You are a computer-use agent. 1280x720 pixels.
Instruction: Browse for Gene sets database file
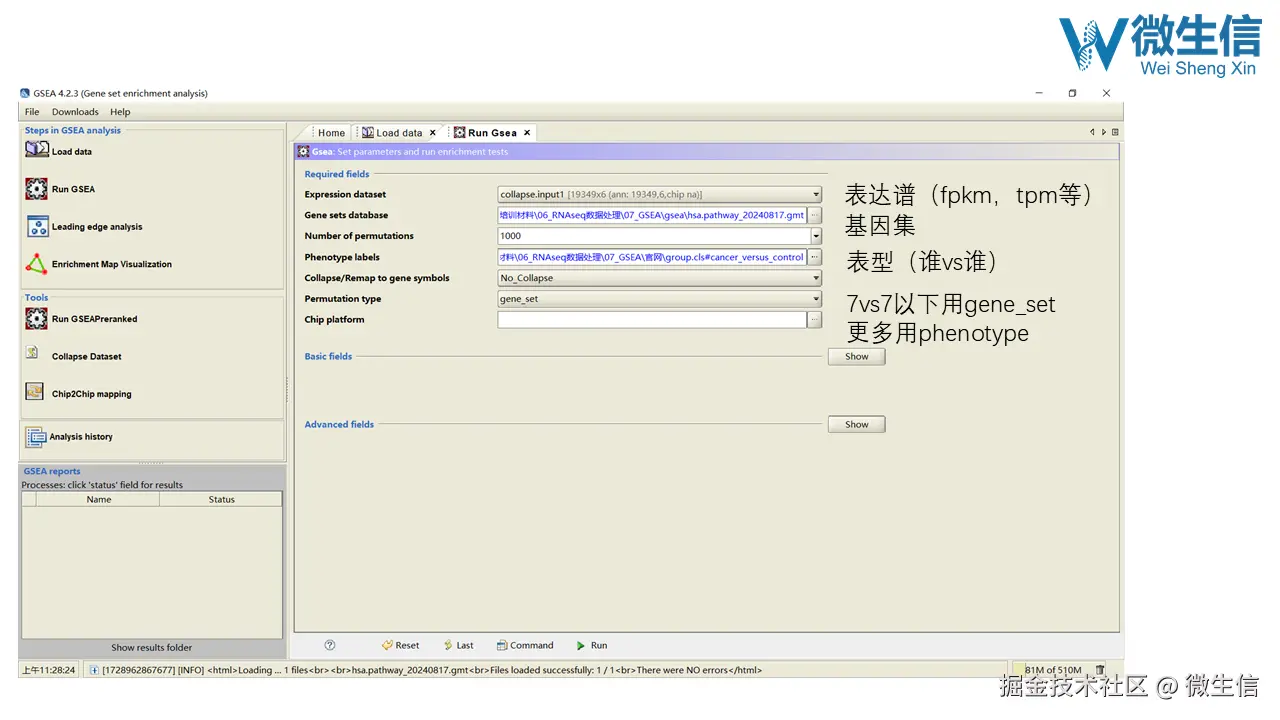point(815,215)
